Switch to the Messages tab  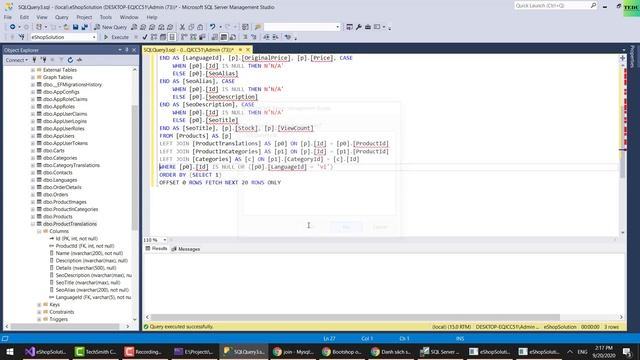click(186, 249)
